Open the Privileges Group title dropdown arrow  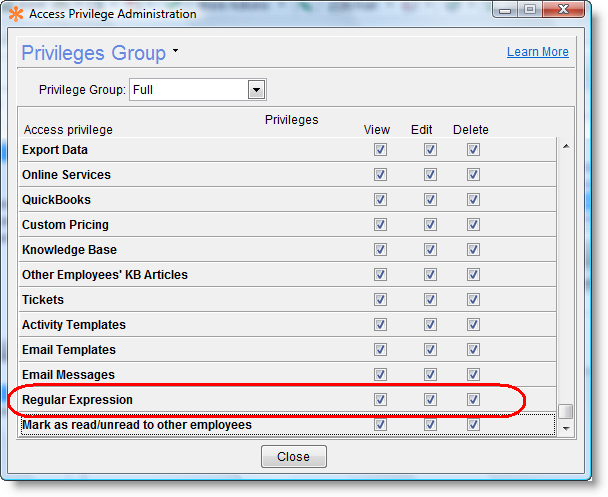coord(176,50)
